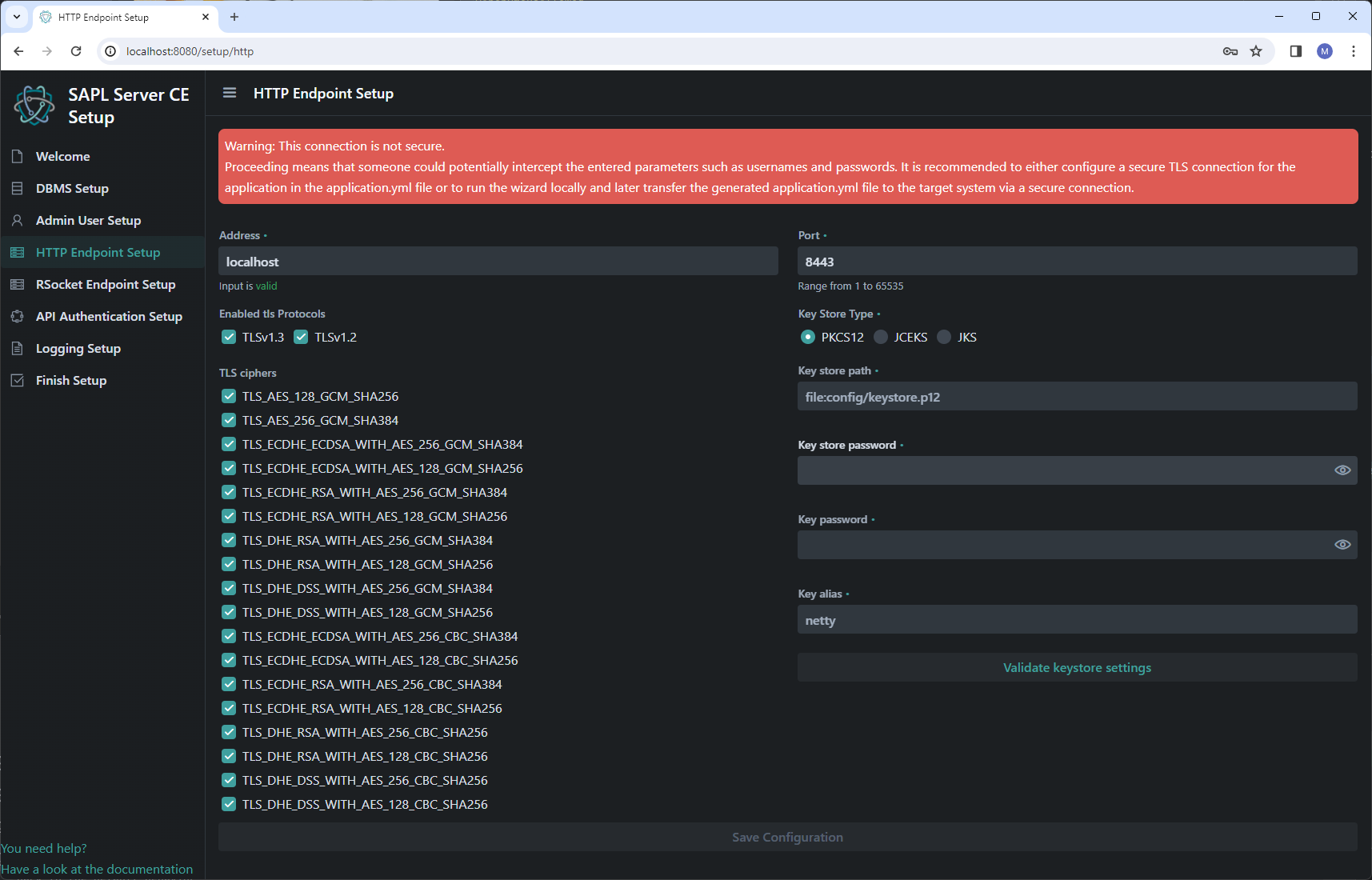Toggle TLS_DHE_DSS_WITH_AES_256_CBC_SHA256 checkbox

click(x=229, y=780)
